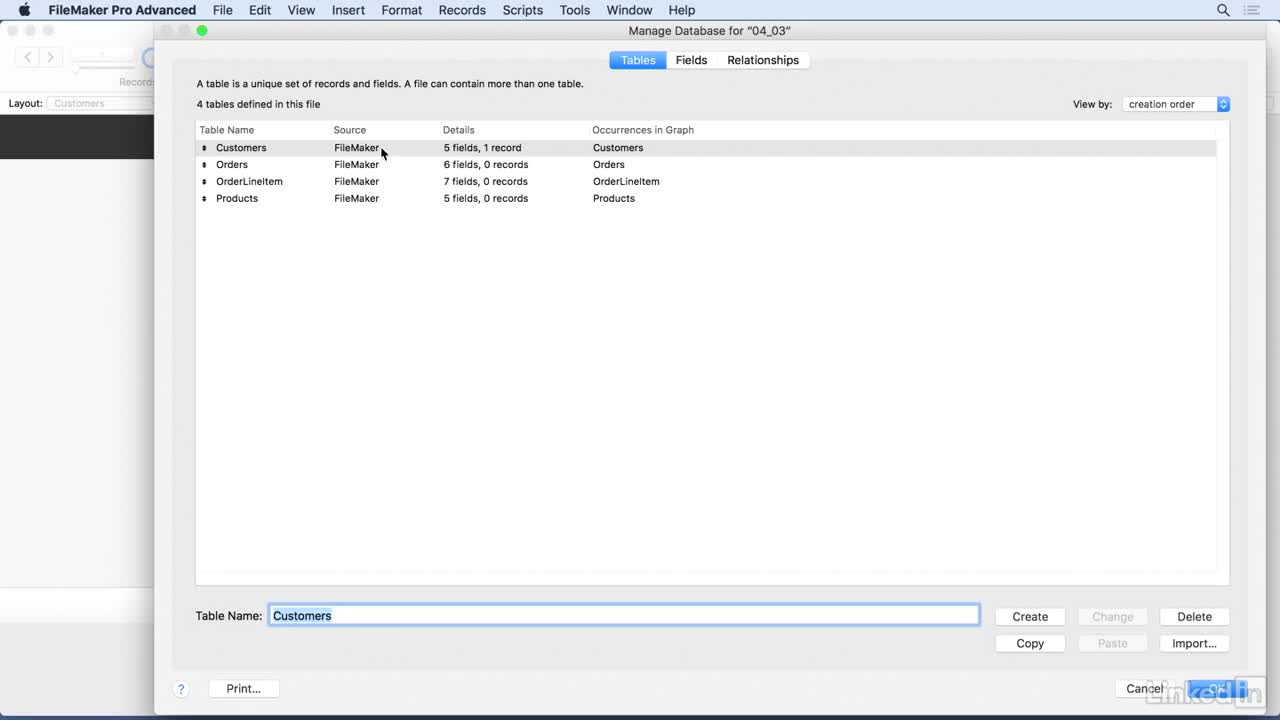Click the reorder handle beside Customers

click(204, 148)
